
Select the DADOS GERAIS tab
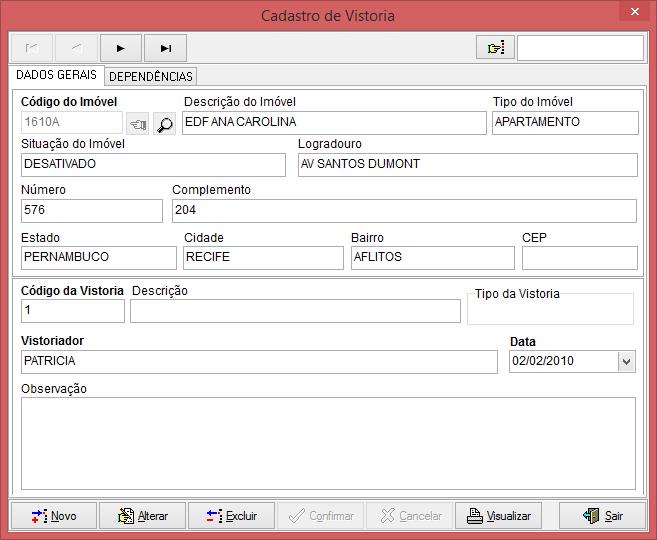(x=56, y=75)
